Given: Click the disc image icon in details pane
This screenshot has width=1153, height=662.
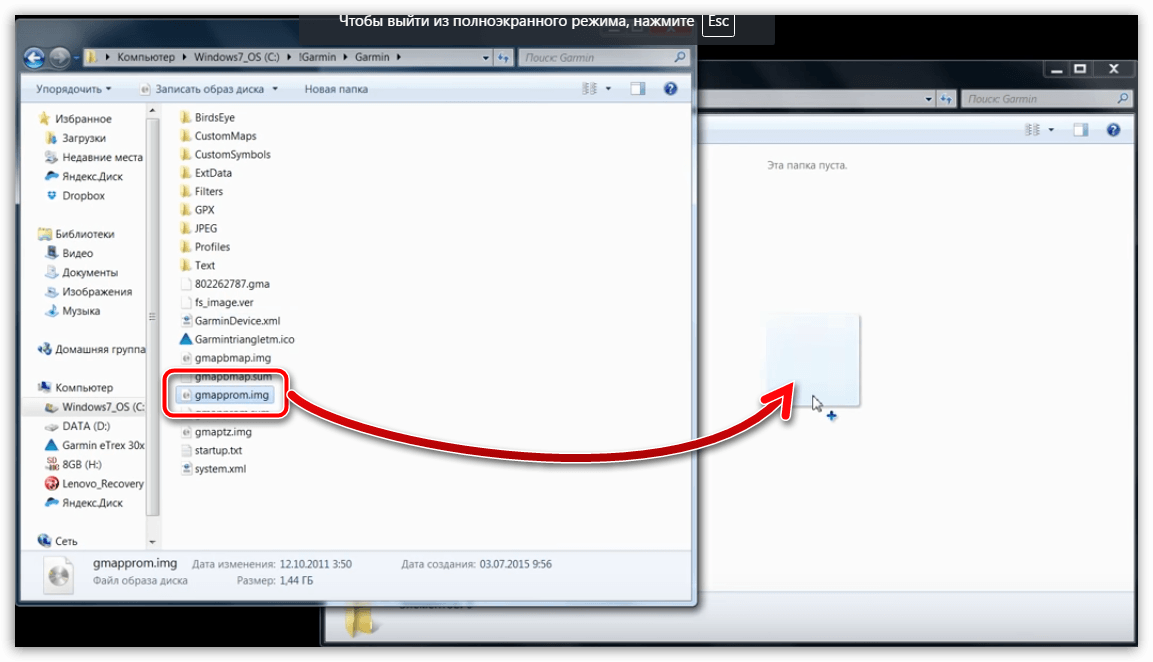Looking at the screenshot, I should tap(59, 574).
